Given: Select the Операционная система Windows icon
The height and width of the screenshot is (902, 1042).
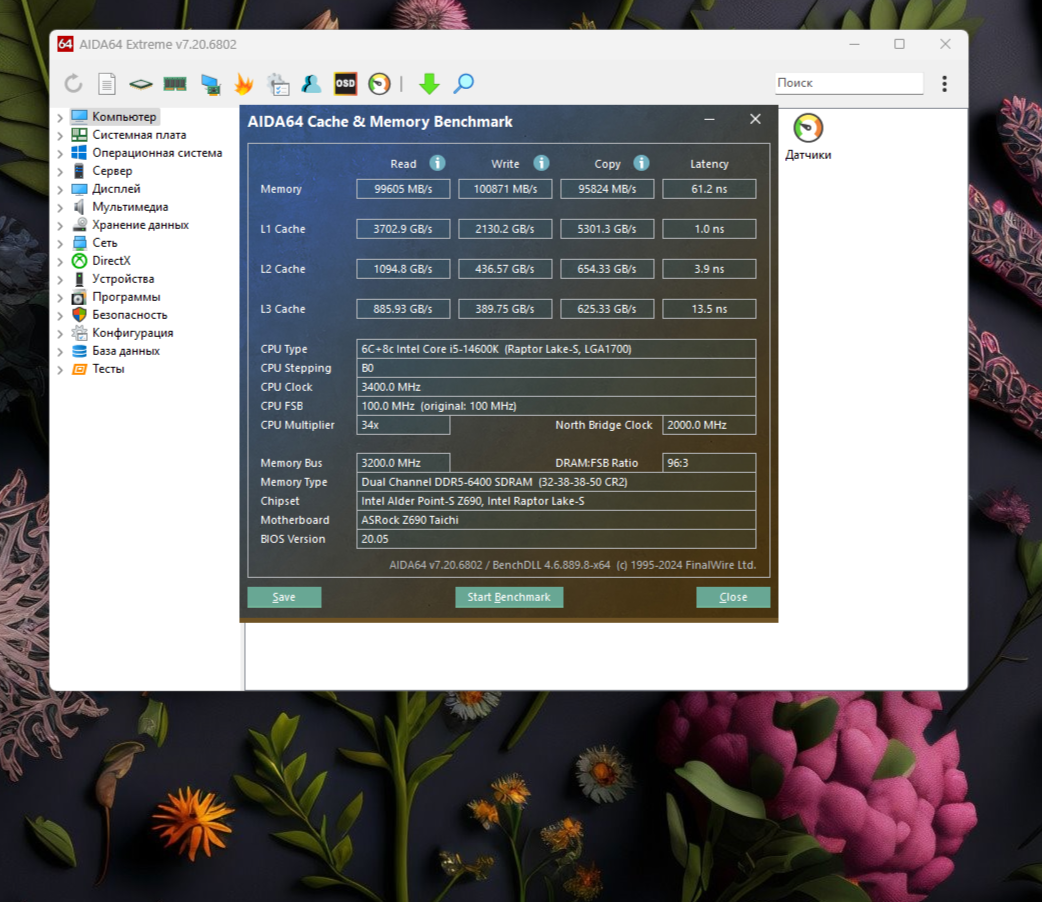Looking at the screenshot, I should point(79,152).
